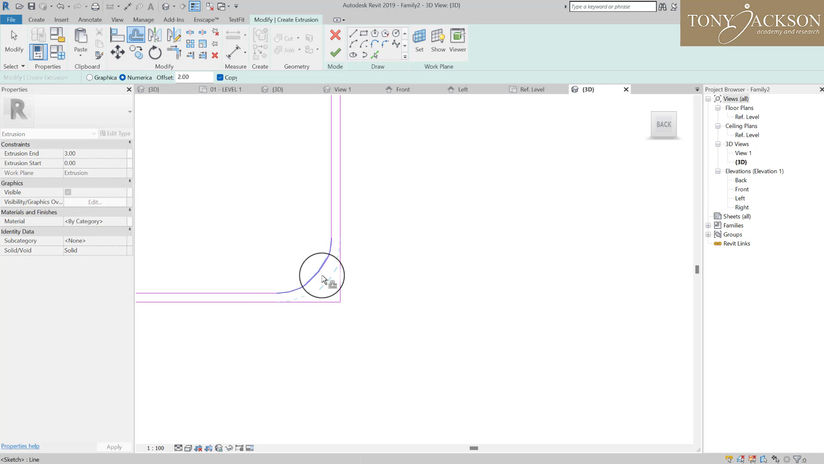Expand the Families node

pos(708,225)
